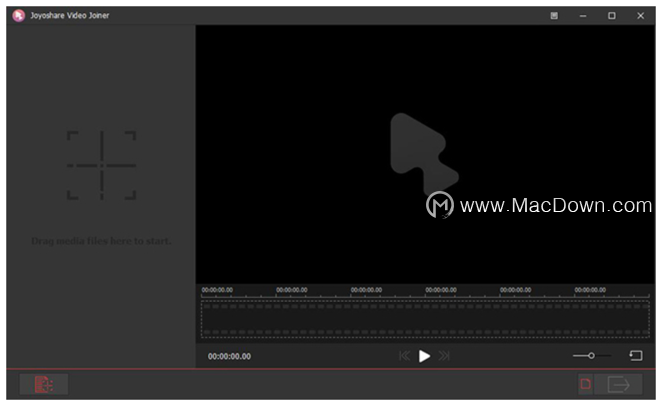
Task: Open the file list icon at bottom left
Action: [x=43, y=384]
